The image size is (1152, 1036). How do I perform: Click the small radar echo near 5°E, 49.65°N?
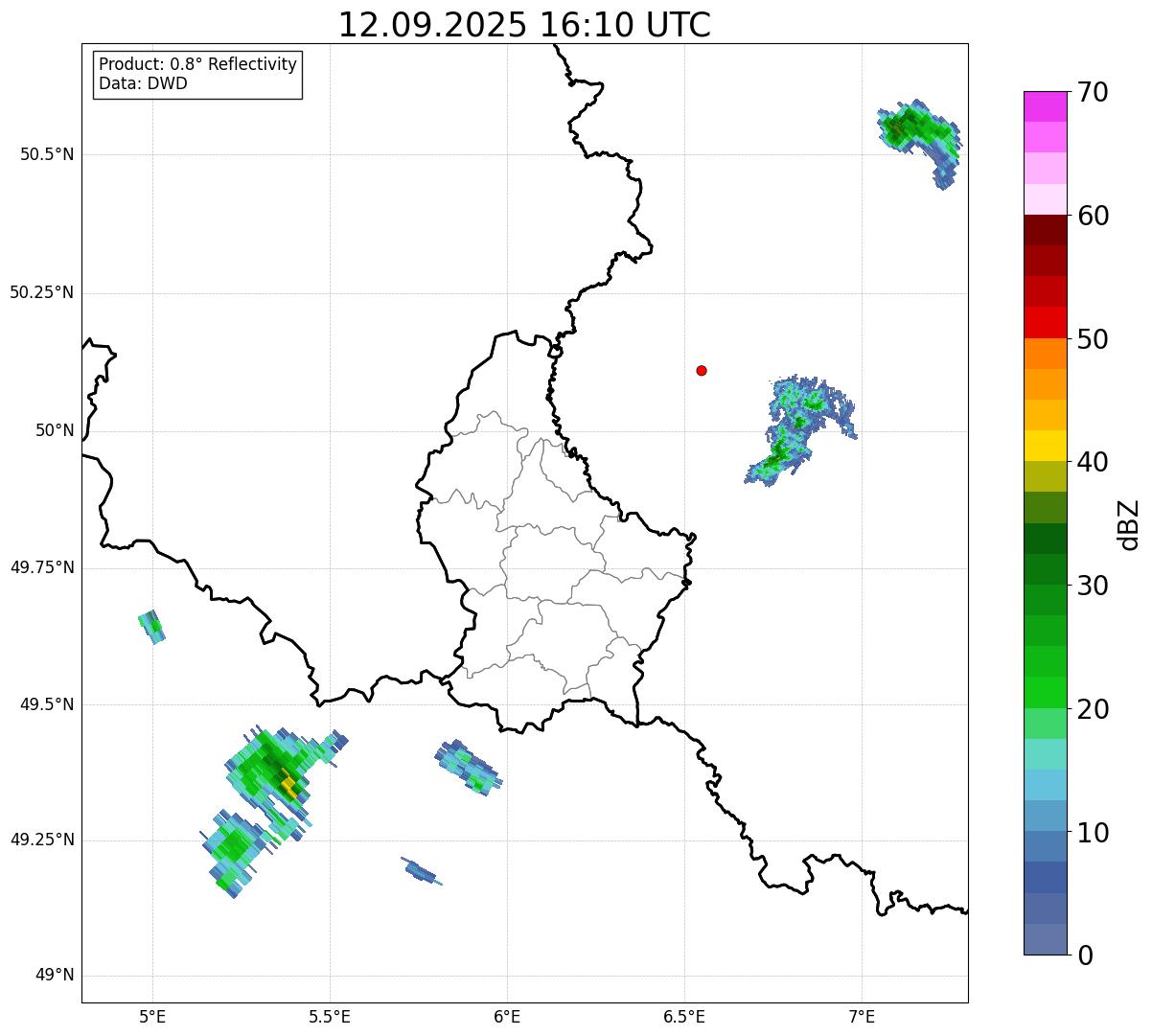[151, 627]
